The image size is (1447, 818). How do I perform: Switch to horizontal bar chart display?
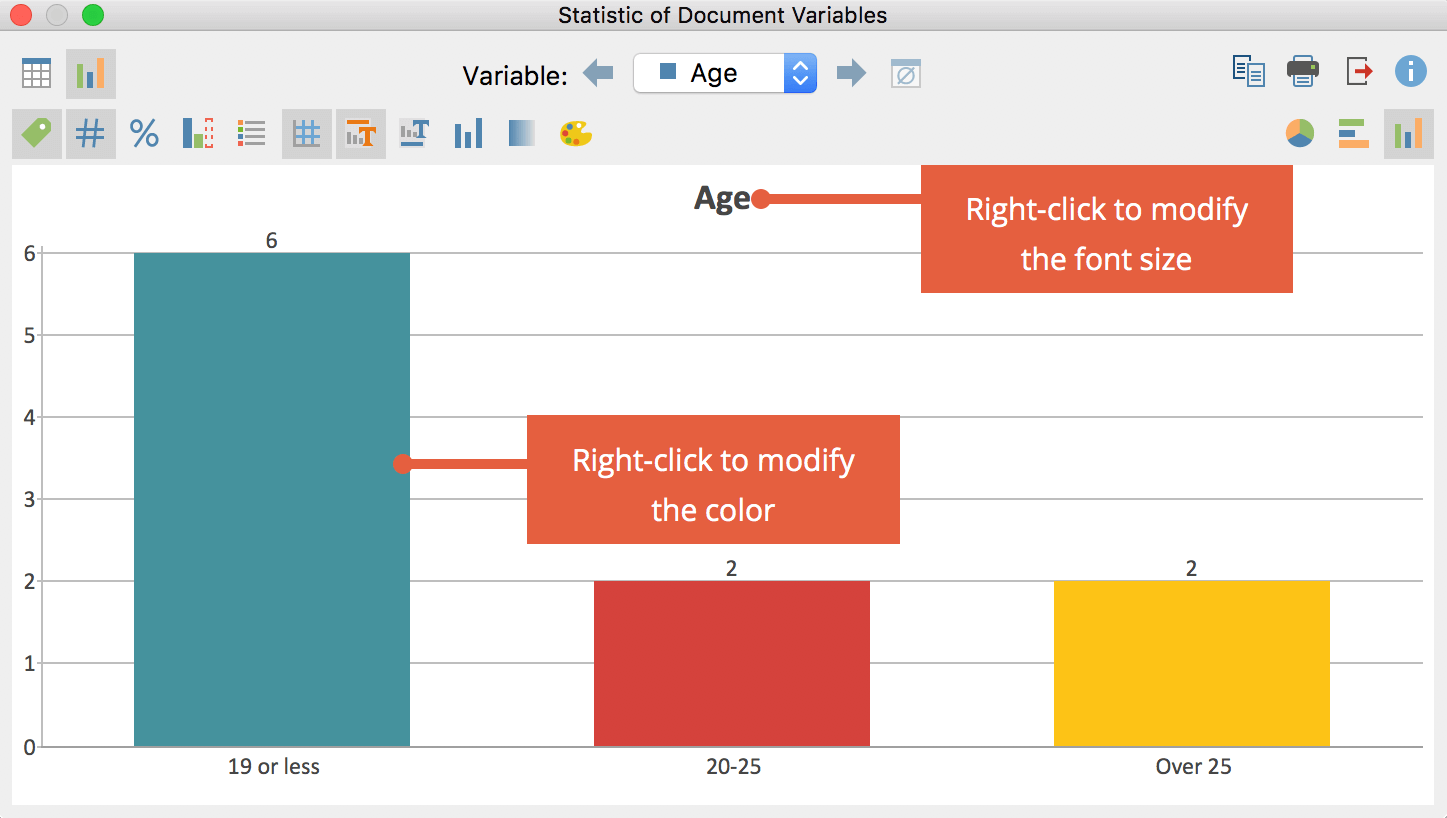click(x=1353, y=134)
